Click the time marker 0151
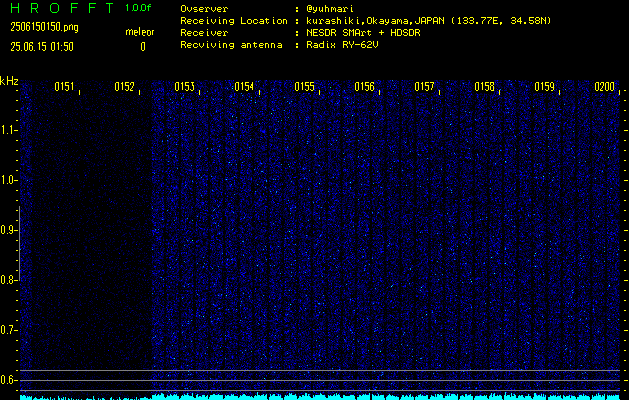 click(64, 87)
